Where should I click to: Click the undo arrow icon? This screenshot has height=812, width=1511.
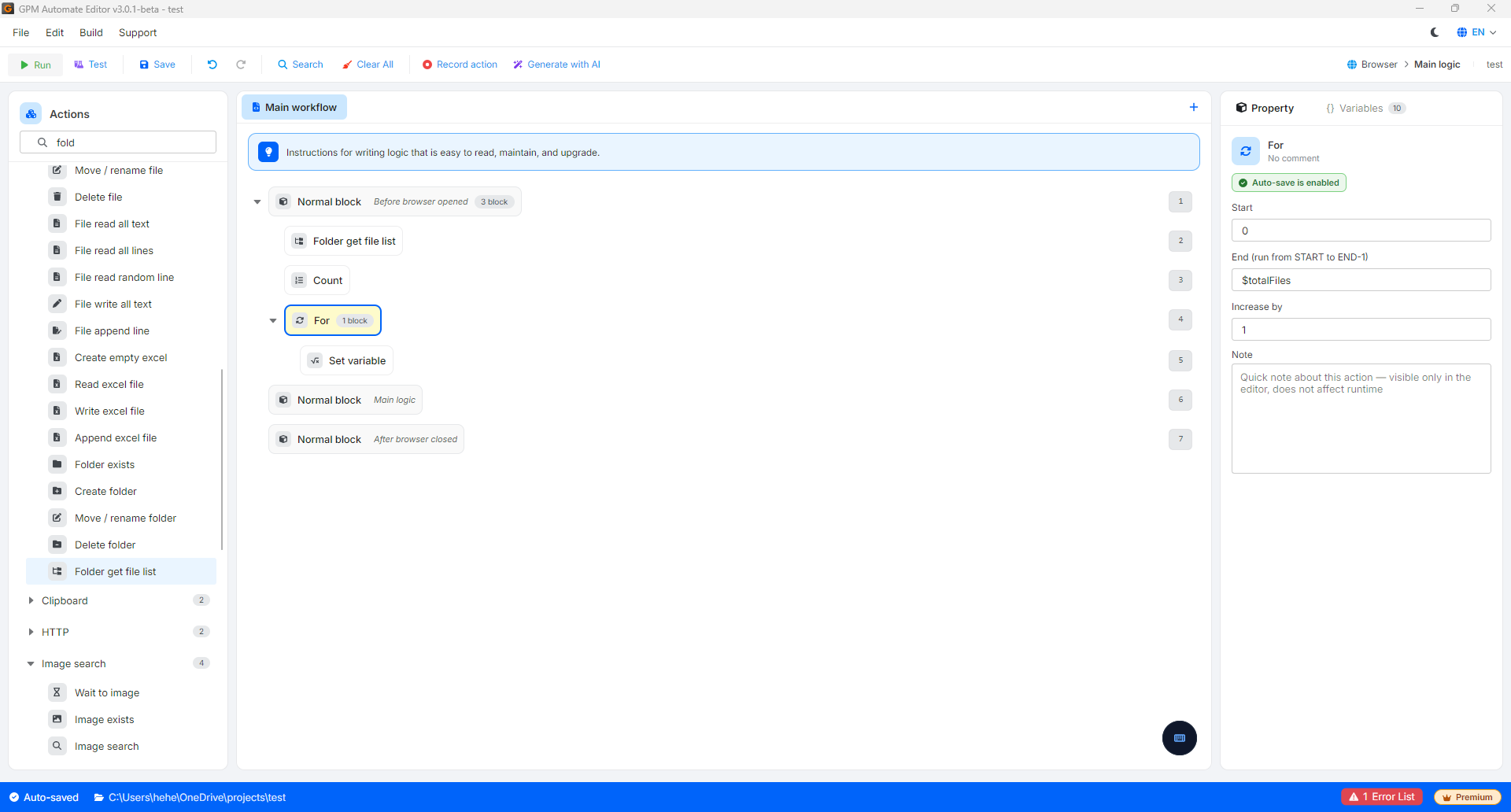(x=212, y=65)
